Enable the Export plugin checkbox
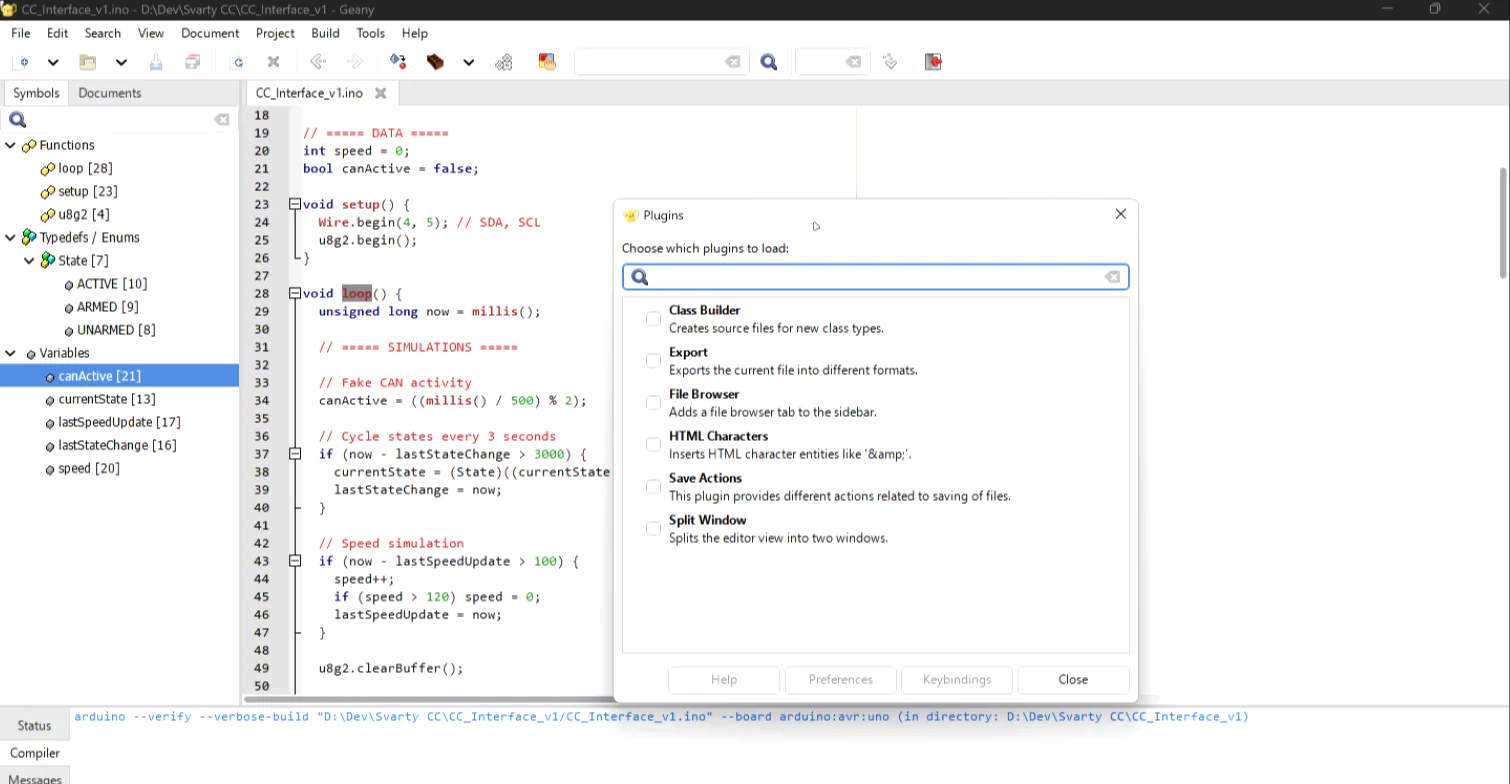 653,361
